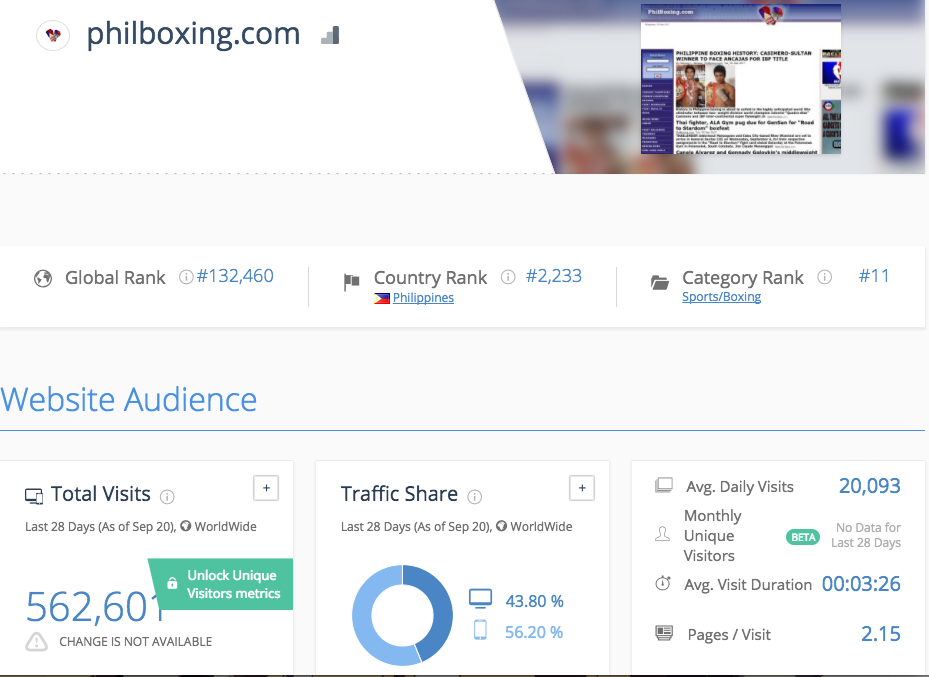Viewport: 929px width, 677px height.
Task: Click the folder icon beside Category Rank
Action: coord(659,281)
